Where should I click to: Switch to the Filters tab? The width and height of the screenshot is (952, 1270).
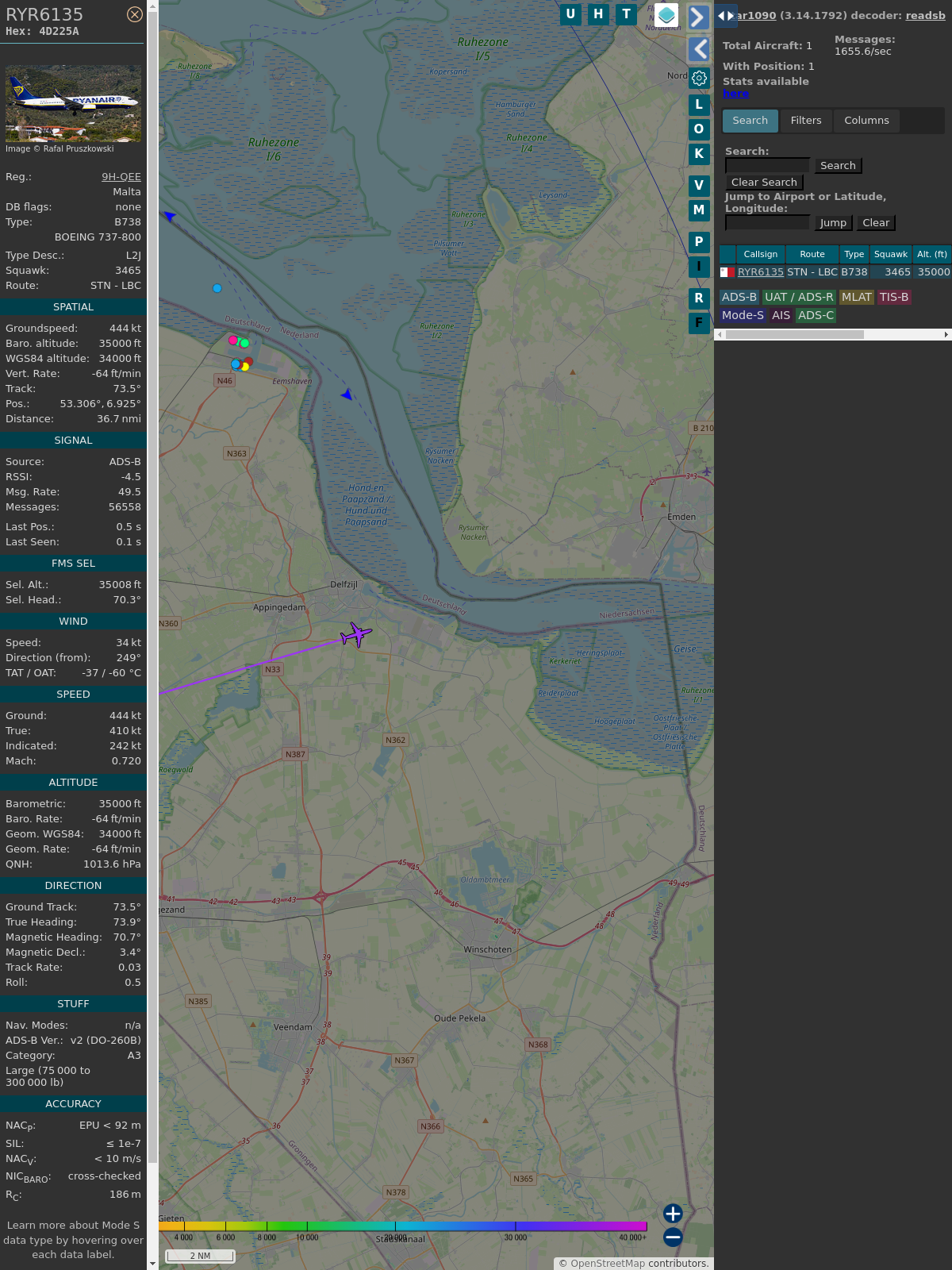(x=805, y=121)
